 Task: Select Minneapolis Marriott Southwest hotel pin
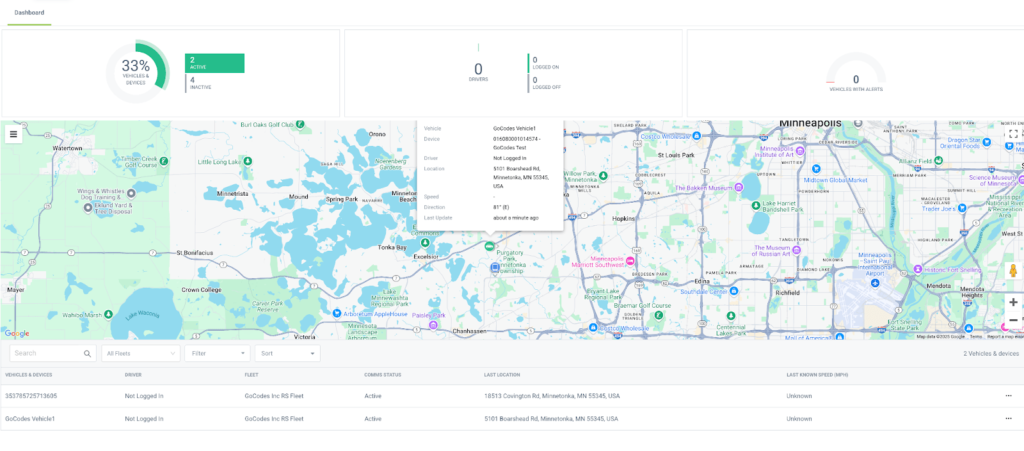630,260
